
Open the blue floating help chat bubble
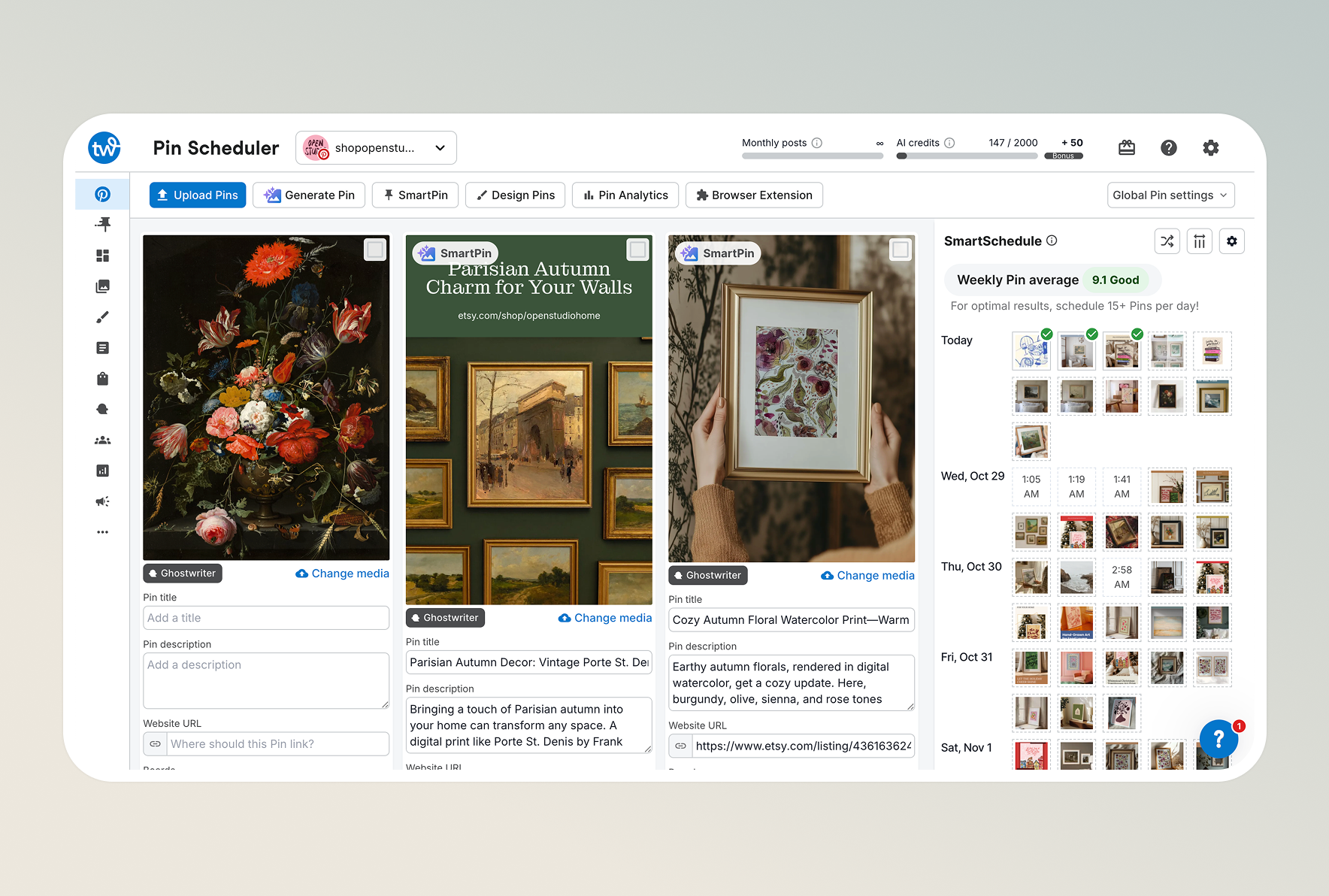(1219, 739)
